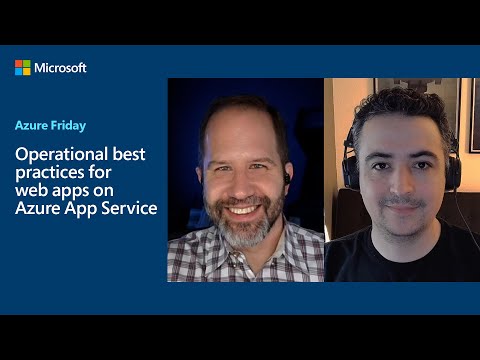Screen dimensions: 480x360
Task: Click the title 'Operational best practices for web apps'
Action: (86, 181)
